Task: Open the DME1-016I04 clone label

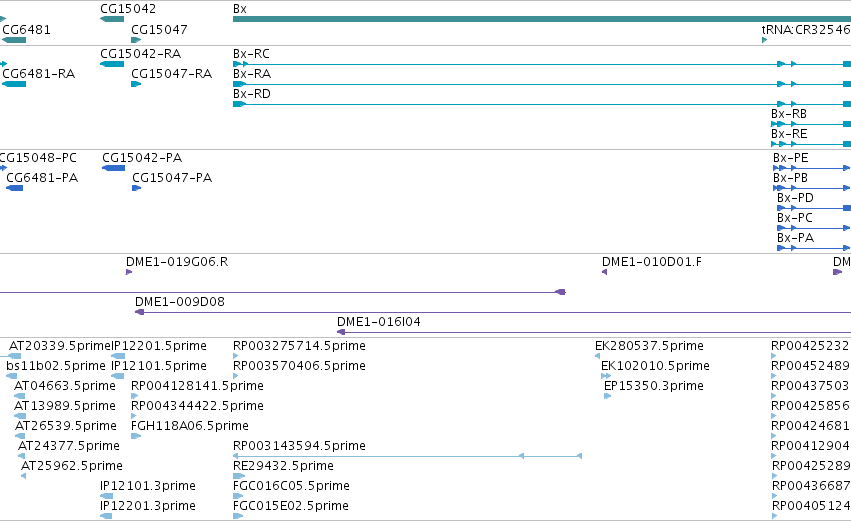Action: point(379,322)
